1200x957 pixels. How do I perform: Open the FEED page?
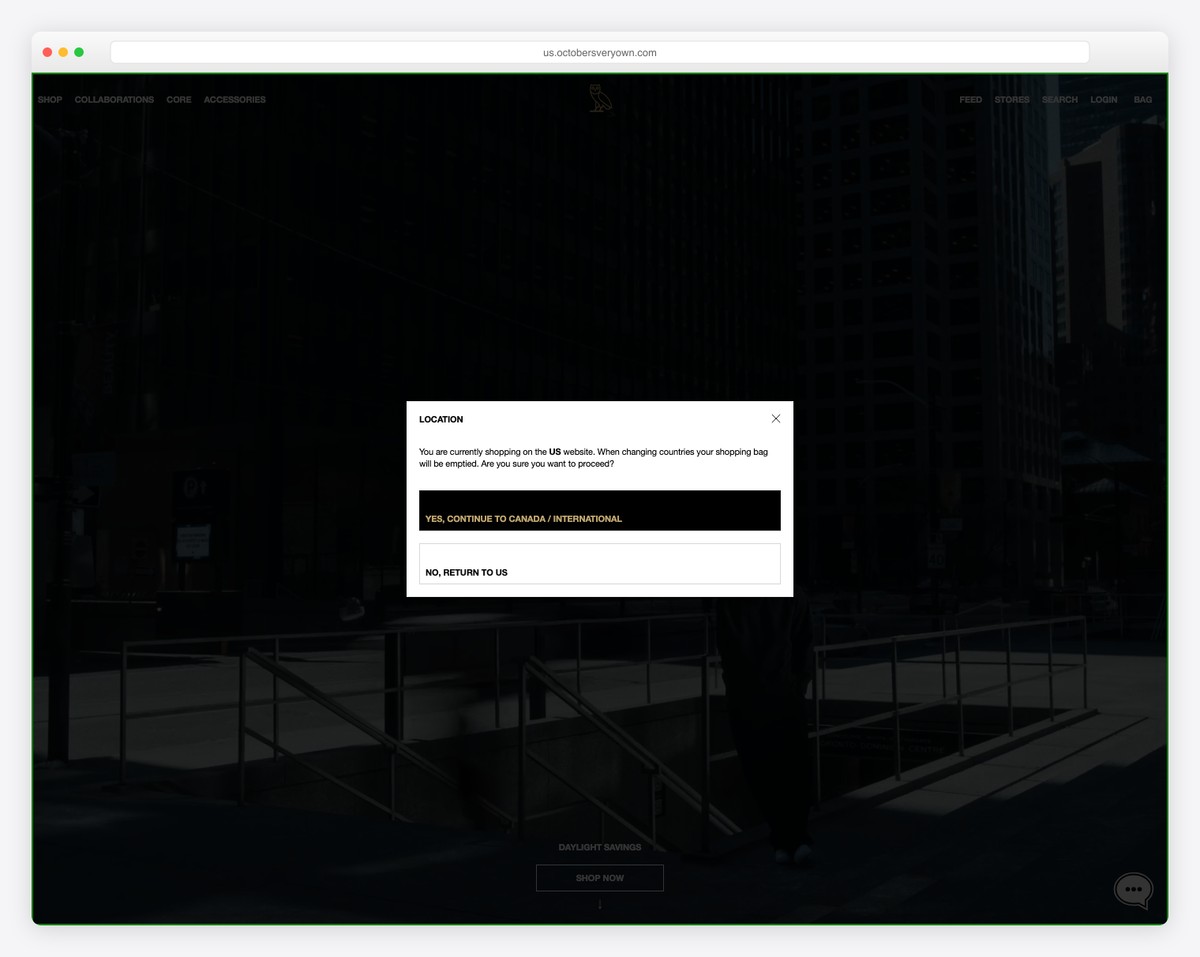click(970, 99)
